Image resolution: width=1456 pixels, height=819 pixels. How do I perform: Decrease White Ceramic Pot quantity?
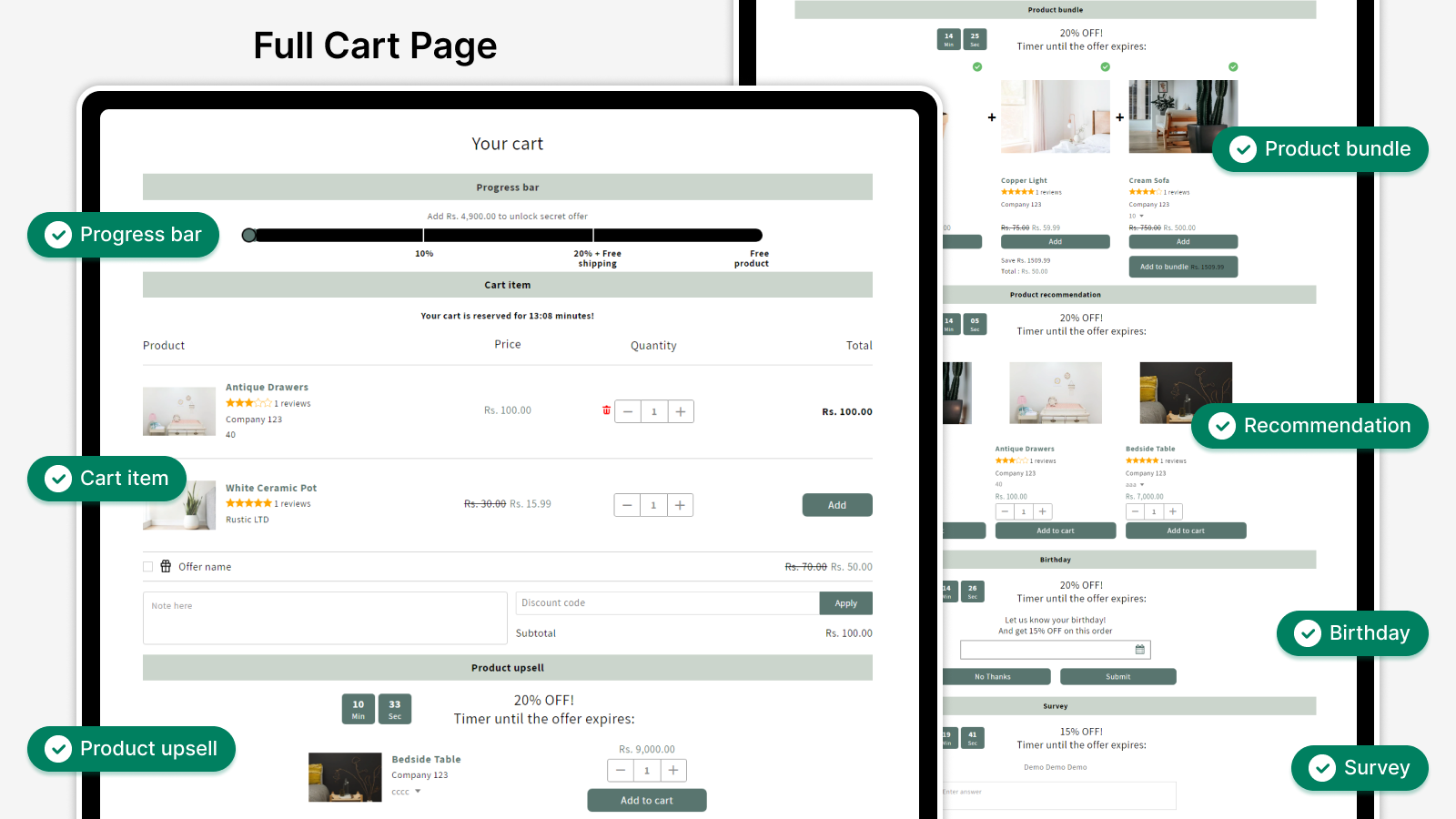627,505
